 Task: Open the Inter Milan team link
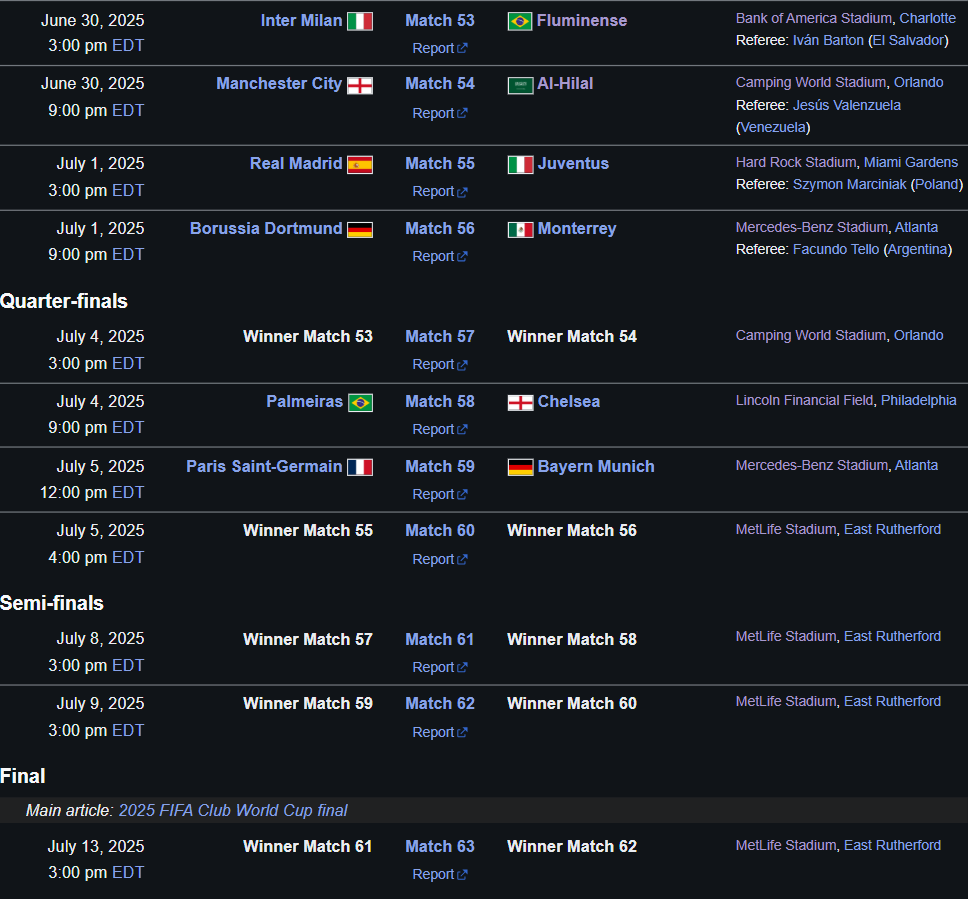pyautogui.click(x=301, y=20)
